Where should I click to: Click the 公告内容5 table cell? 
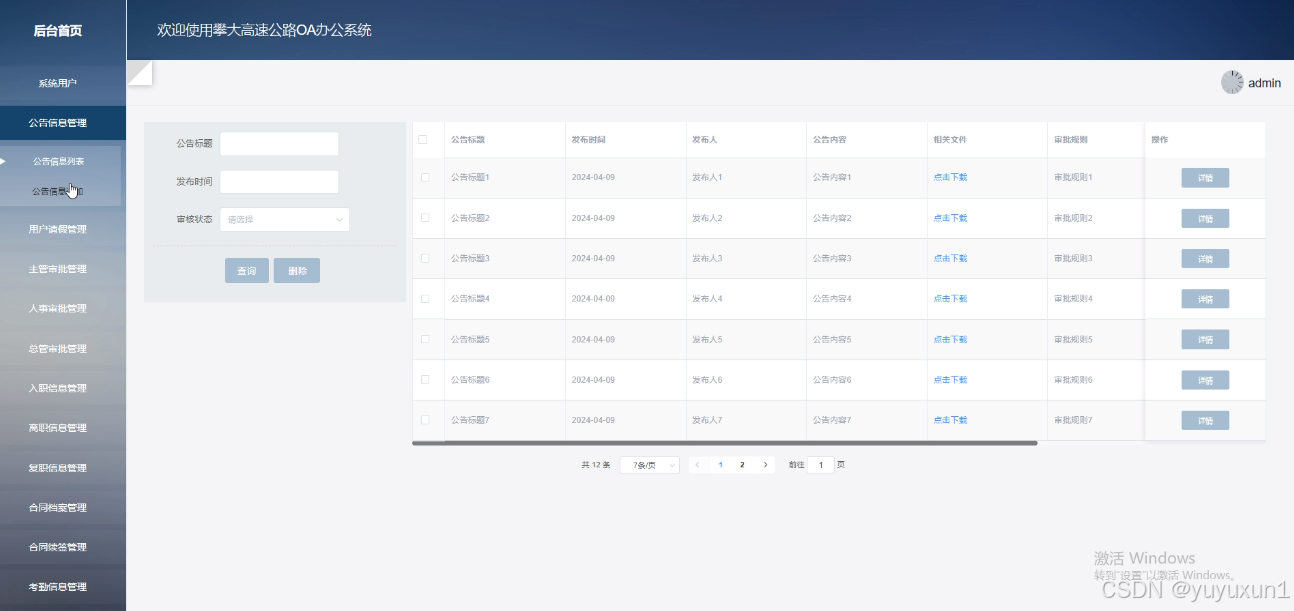[x=832, y=339]
